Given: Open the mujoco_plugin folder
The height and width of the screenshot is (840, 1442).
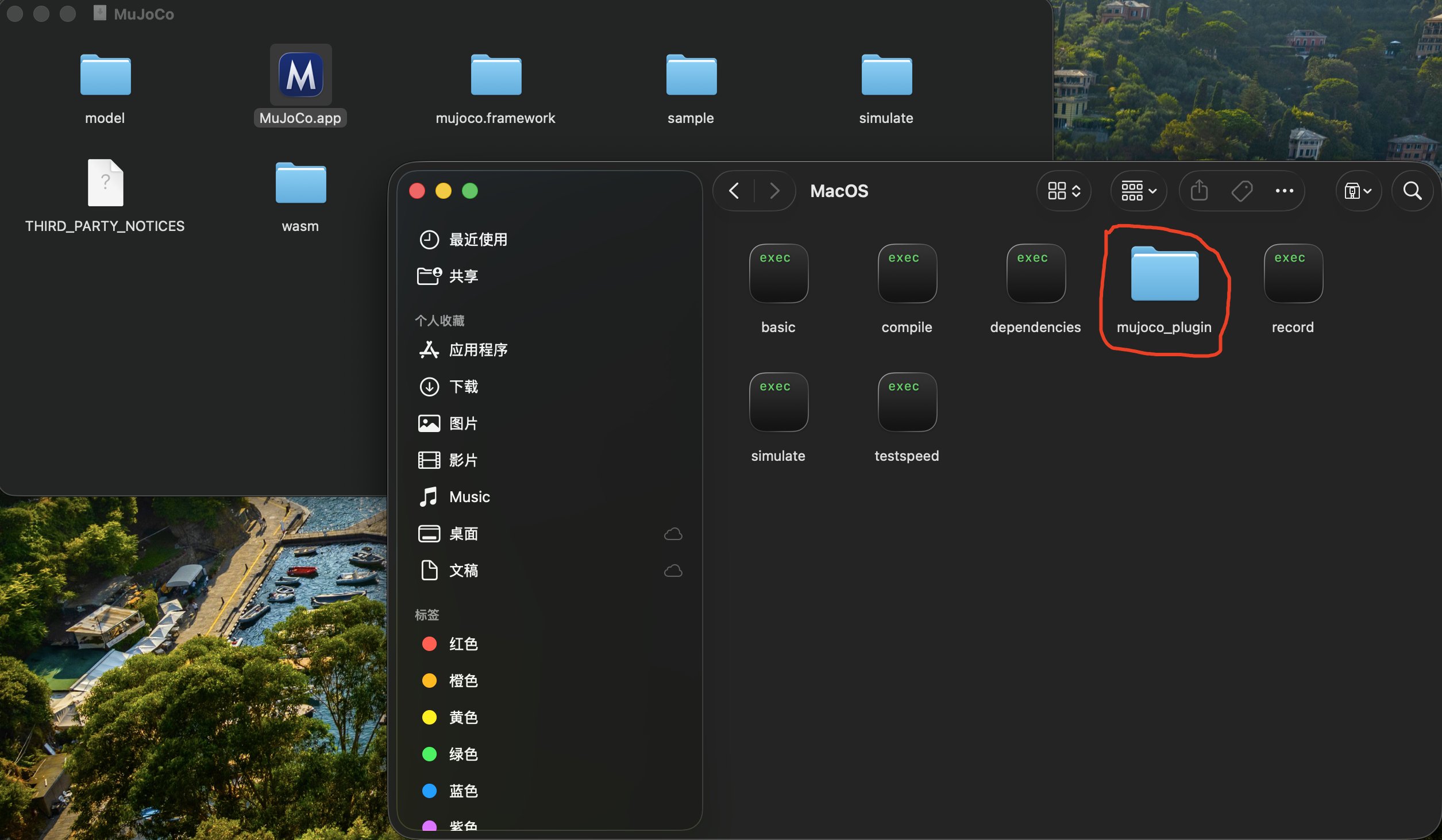Looking at the screenshot, I should tap(1165, 275).
